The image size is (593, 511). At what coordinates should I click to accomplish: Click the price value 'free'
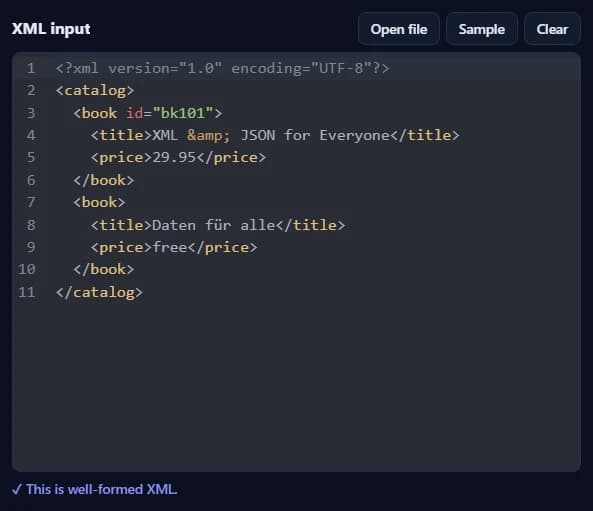tap(170, 248)
